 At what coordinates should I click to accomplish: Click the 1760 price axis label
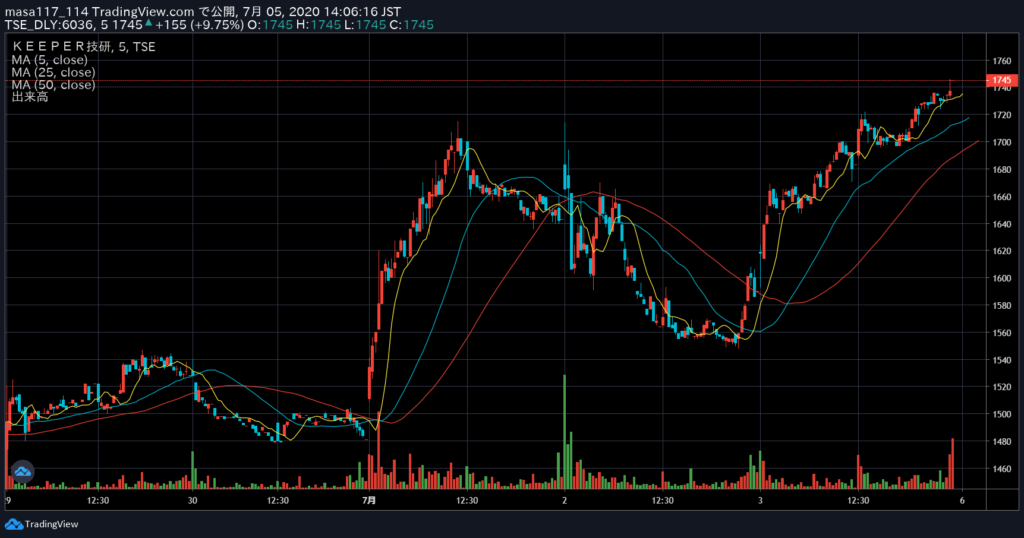point(1002,61)
